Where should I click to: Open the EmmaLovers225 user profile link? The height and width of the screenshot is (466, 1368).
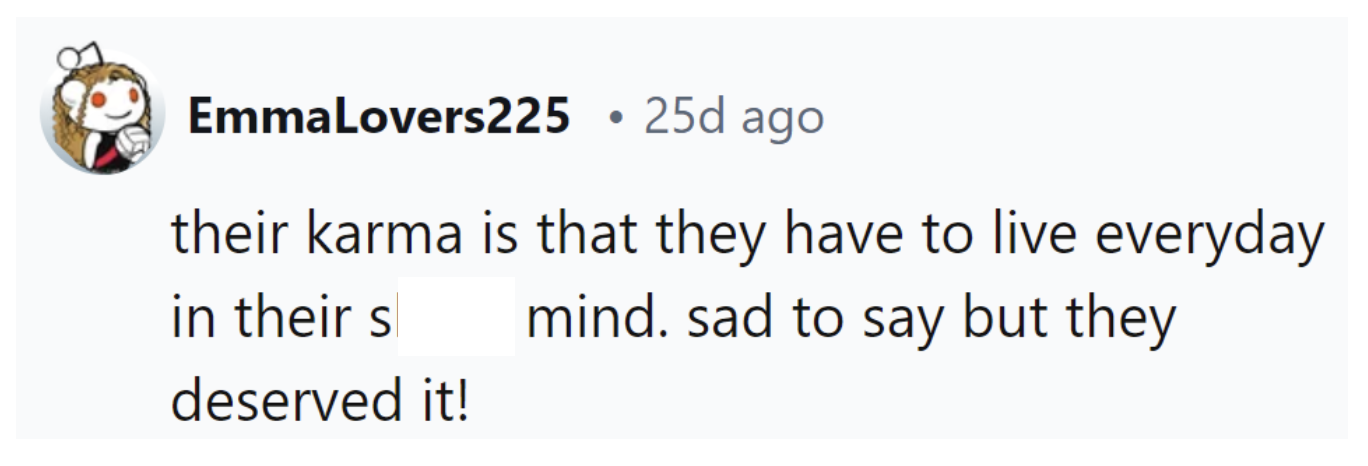[379, 118]
